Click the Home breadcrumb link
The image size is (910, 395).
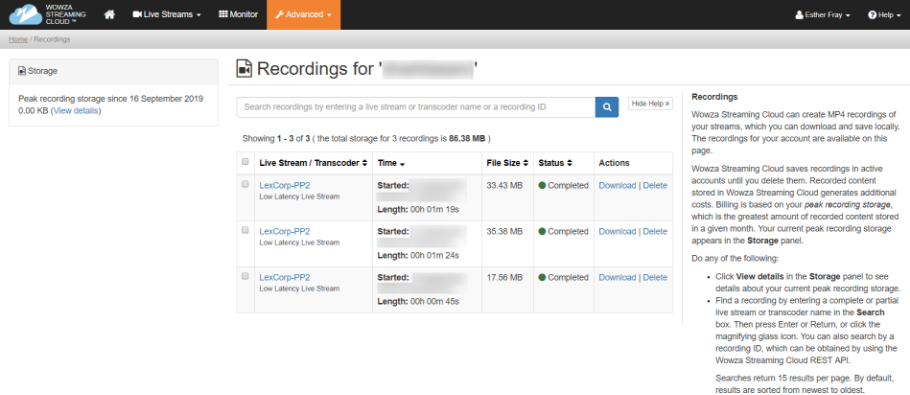pos(18,39)
